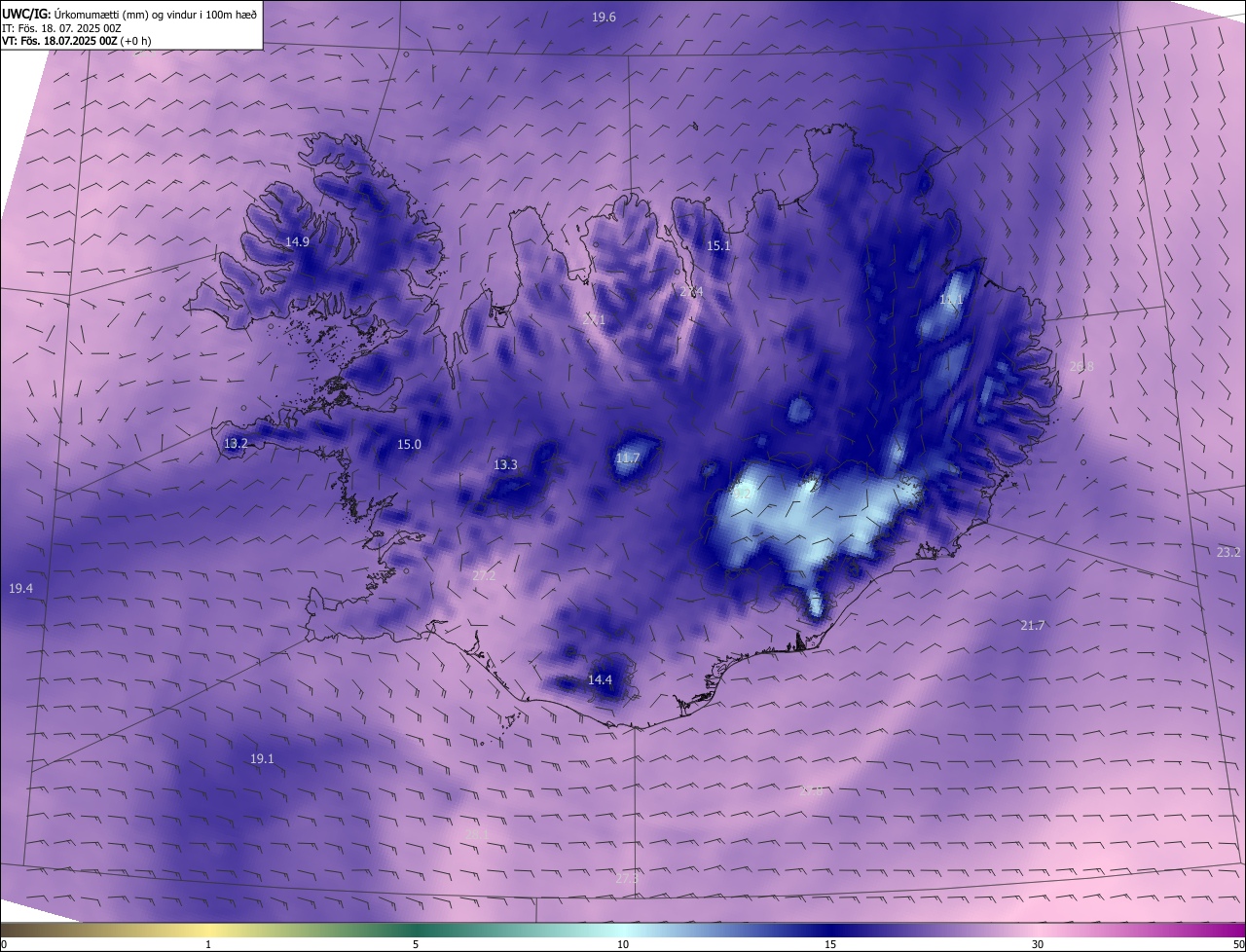Click the 19.6 value at the top
Screen dimensions: 1246x952
point(604,18)
